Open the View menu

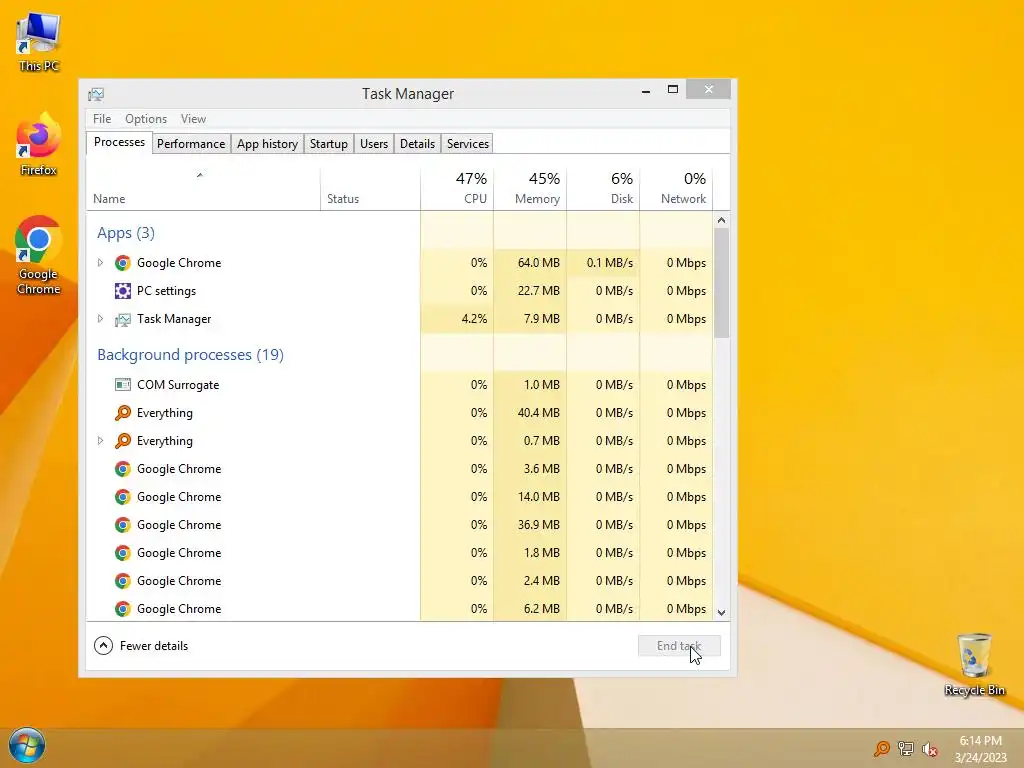pos(193,119)
